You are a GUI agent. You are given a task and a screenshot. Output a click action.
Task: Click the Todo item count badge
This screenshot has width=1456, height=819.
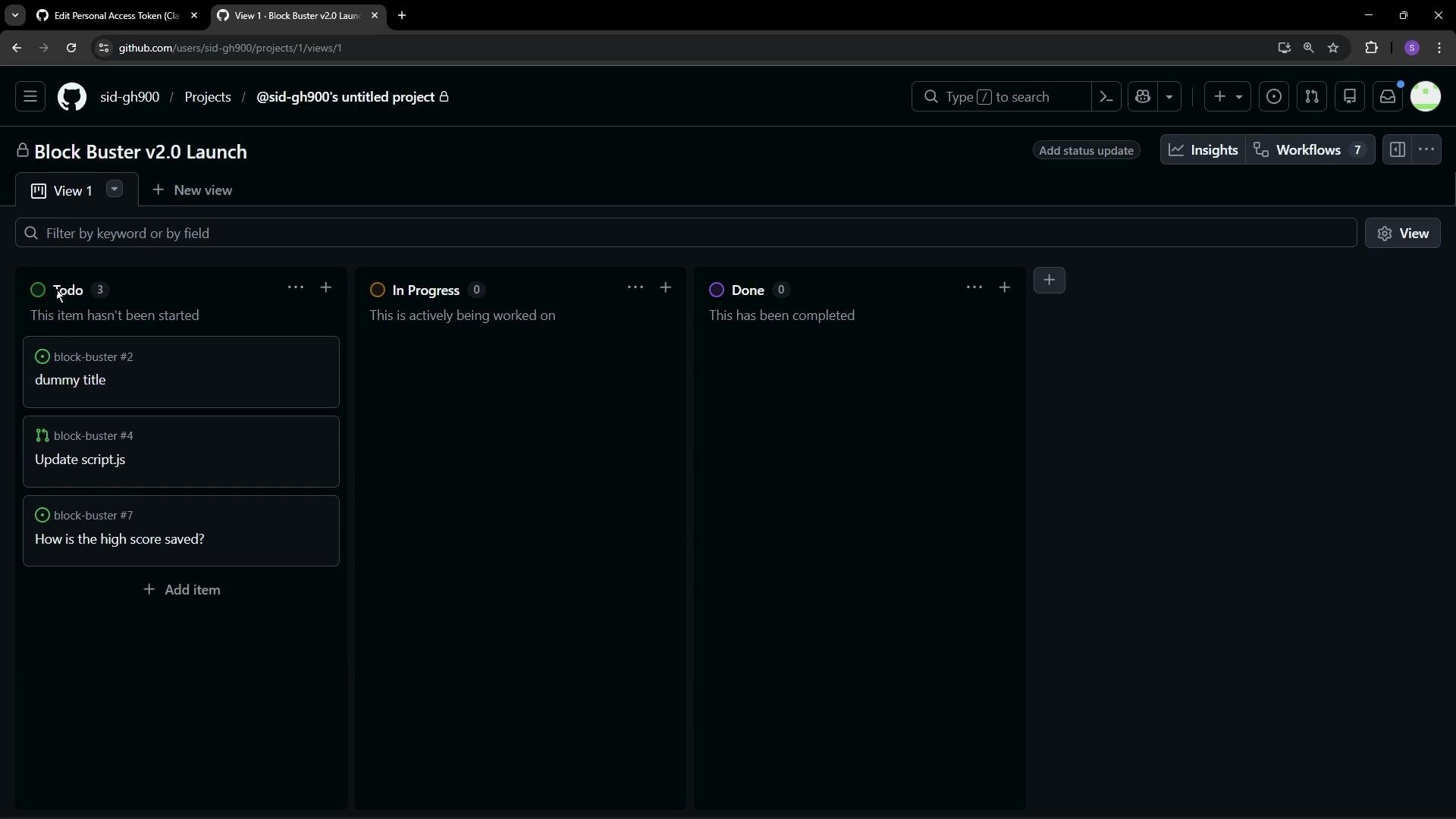(100, 290)
